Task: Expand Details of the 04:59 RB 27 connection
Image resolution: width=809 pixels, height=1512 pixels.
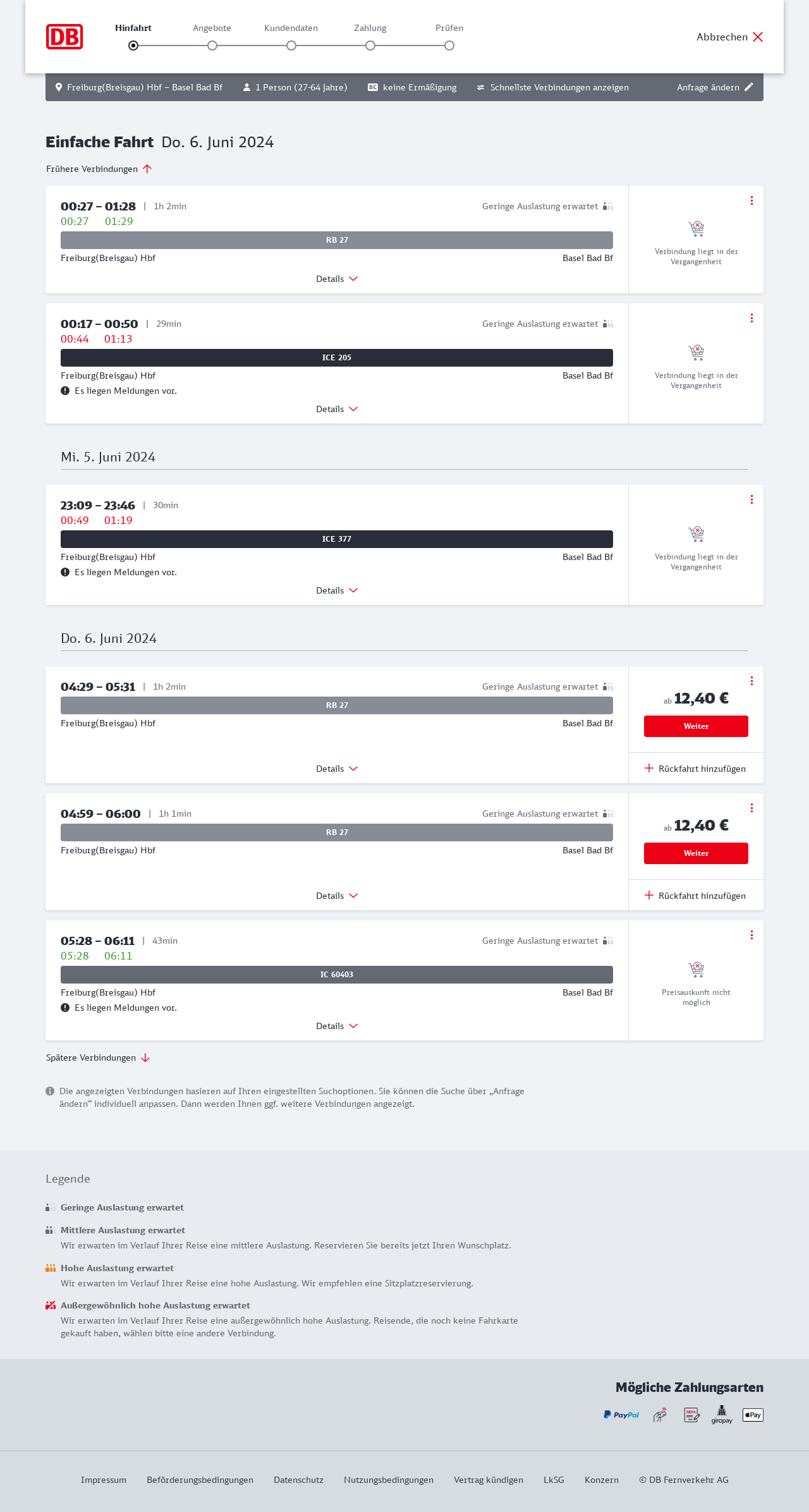Action: [x=337, y=896]
